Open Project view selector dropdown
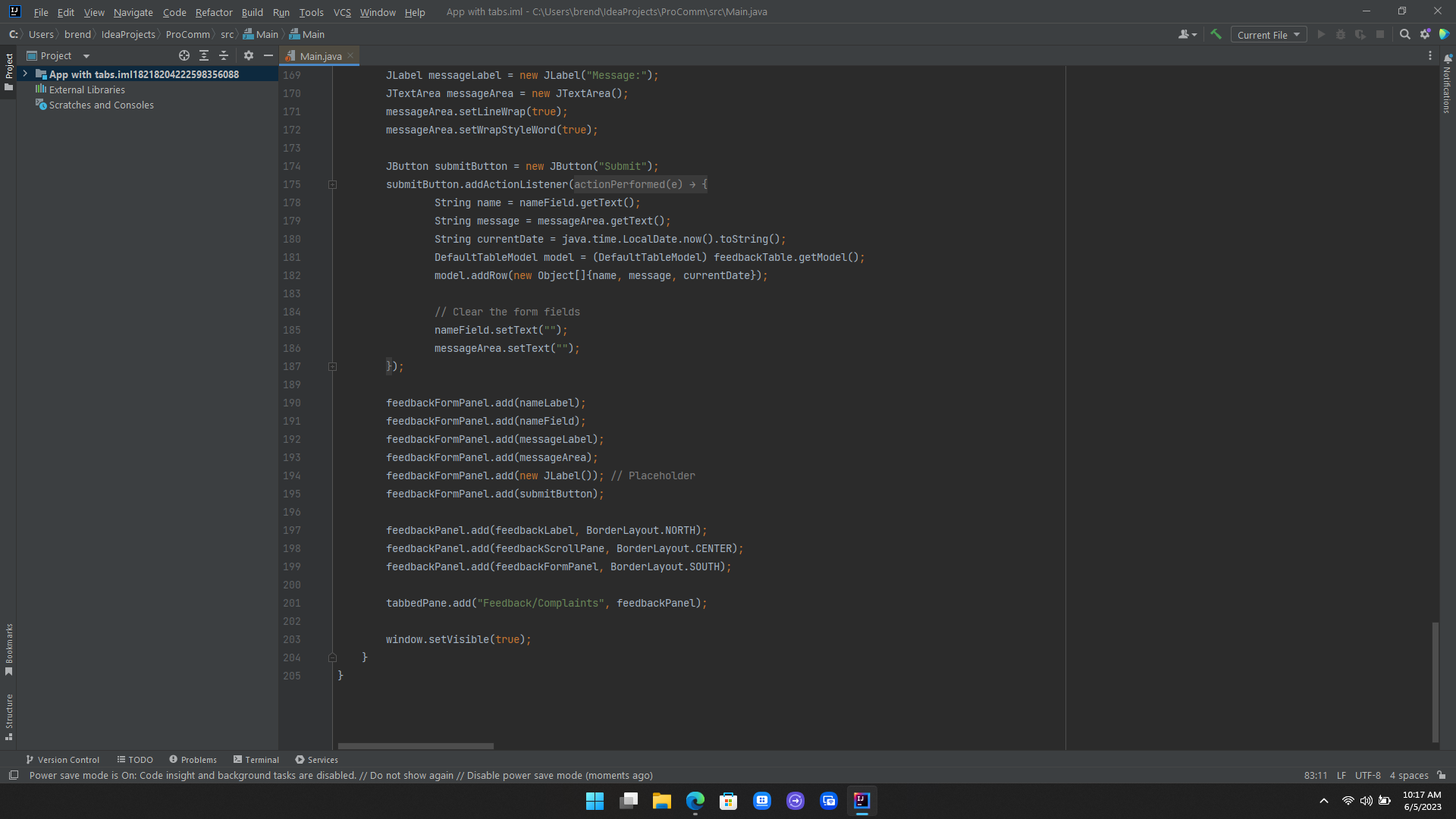This screenshot has height=819, width=1456. [86, 56]
